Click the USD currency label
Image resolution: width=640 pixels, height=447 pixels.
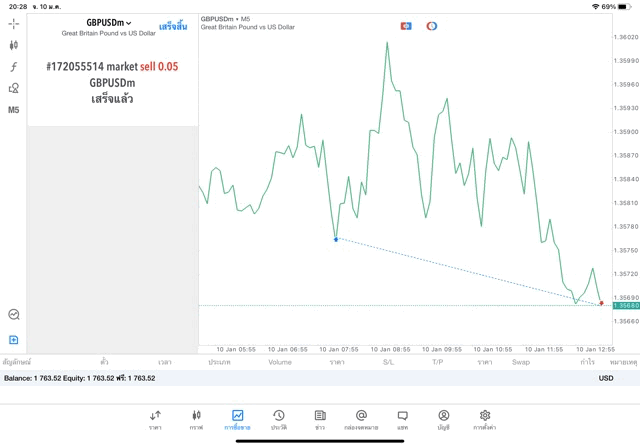pos(606,378)
